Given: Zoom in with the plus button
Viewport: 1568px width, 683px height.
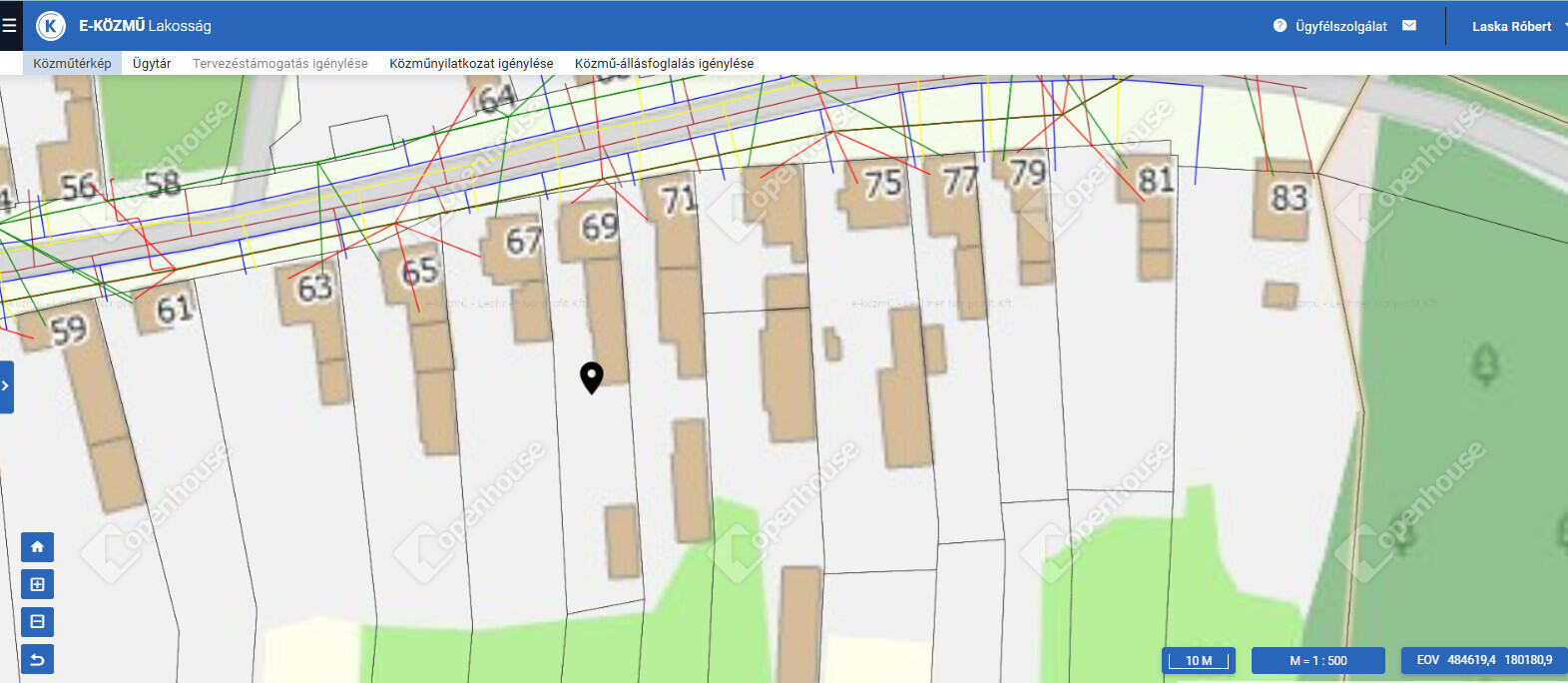Looking at the screenshot, I should click(x=37, y=584).
